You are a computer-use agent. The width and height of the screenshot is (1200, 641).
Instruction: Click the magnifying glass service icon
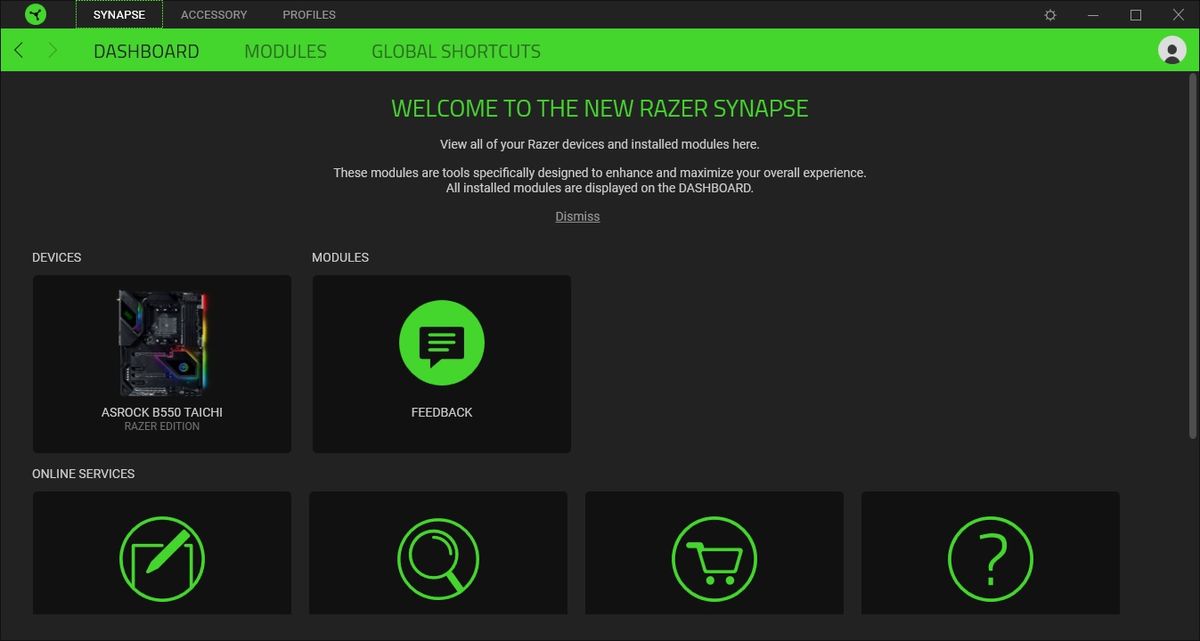click(x=438, y=558)
